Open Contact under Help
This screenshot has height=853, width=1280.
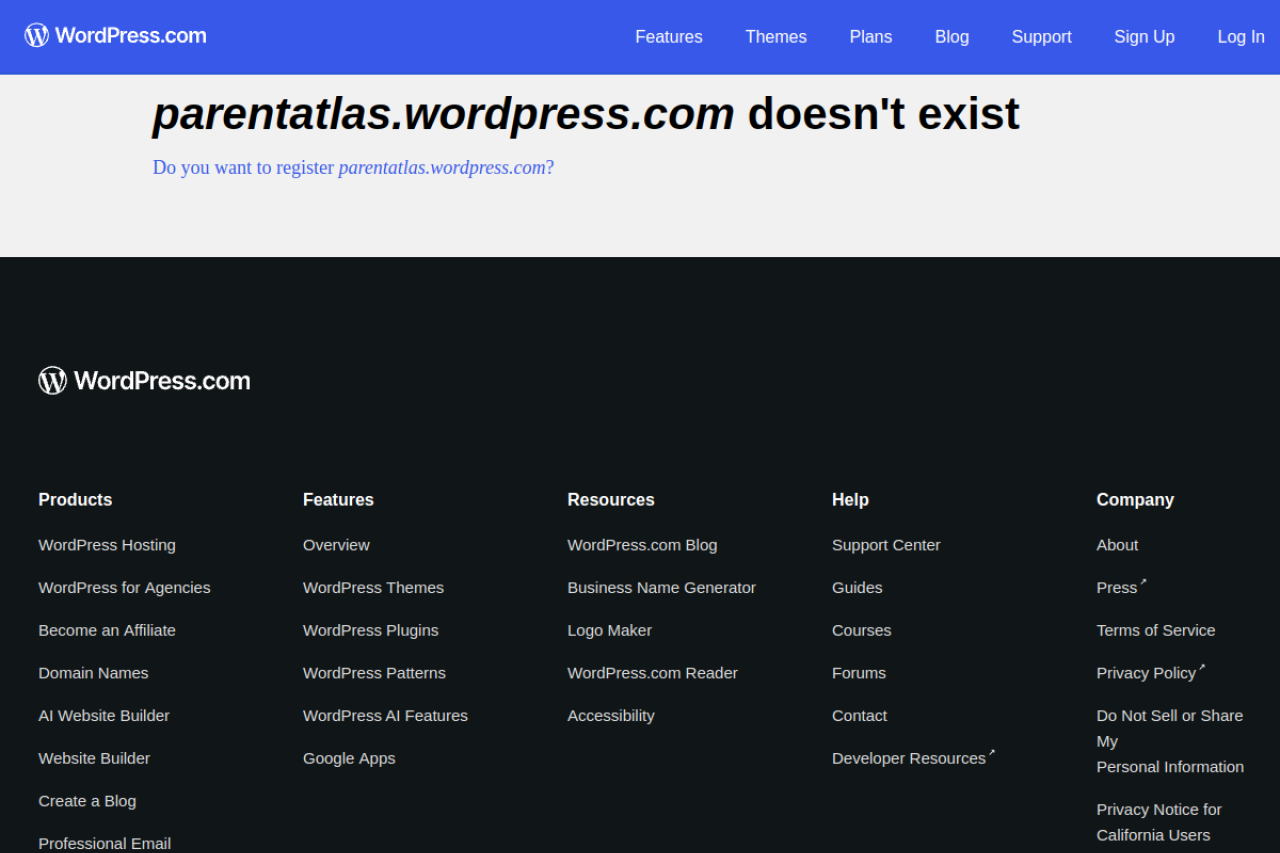tap(859, 716)
